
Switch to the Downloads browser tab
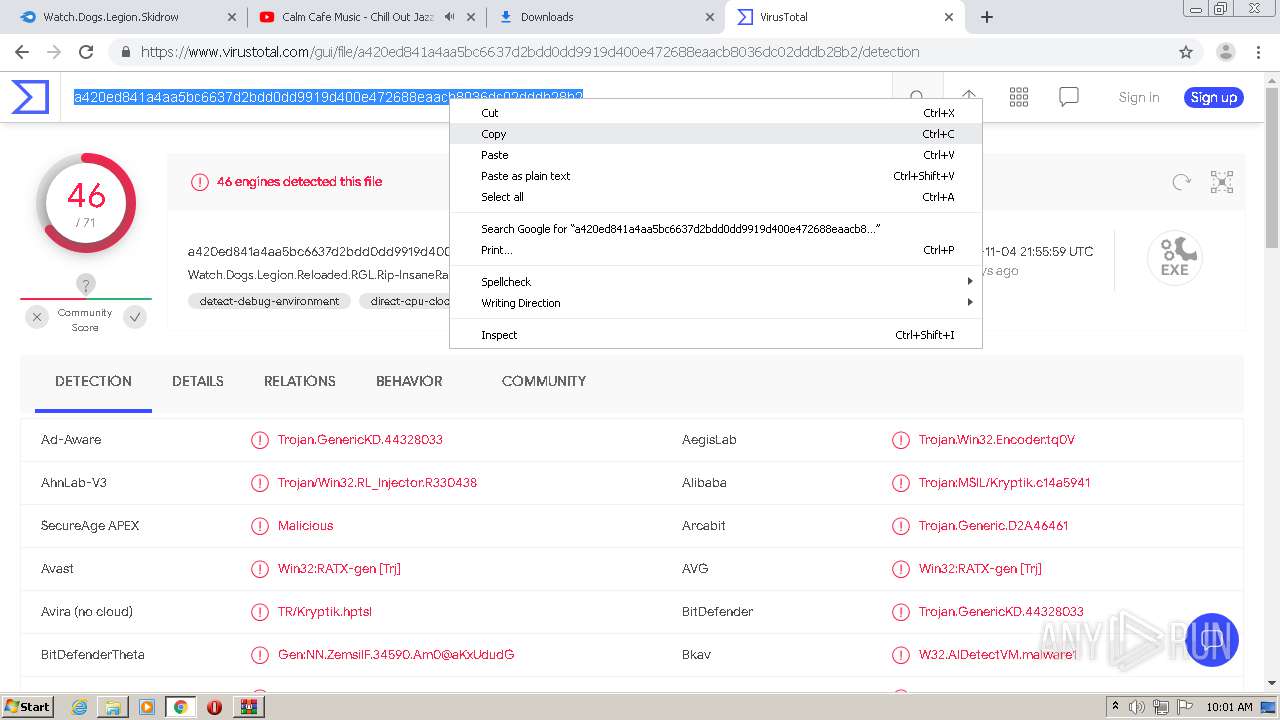point(606,17)
